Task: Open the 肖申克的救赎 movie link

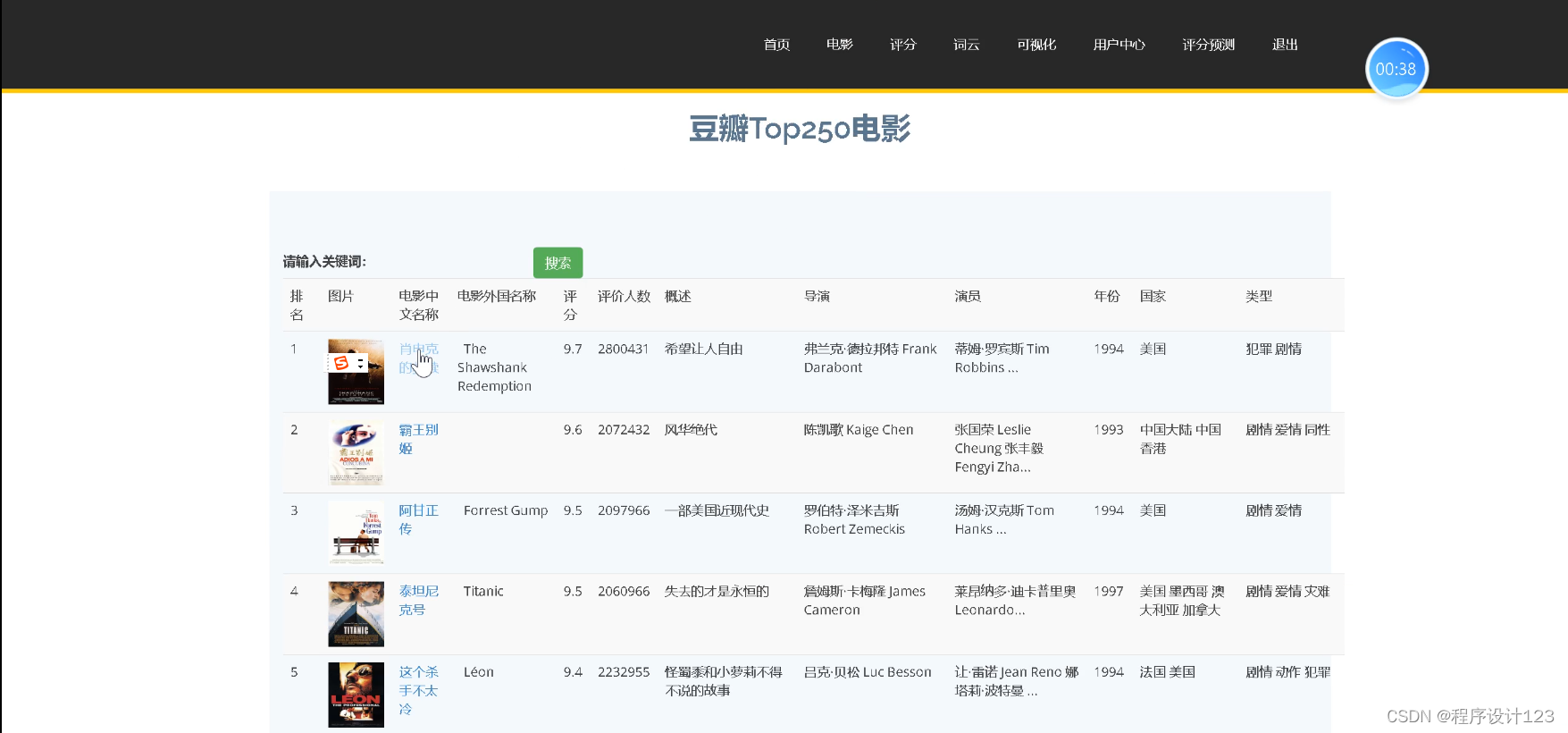Action: tap(419, 358)
